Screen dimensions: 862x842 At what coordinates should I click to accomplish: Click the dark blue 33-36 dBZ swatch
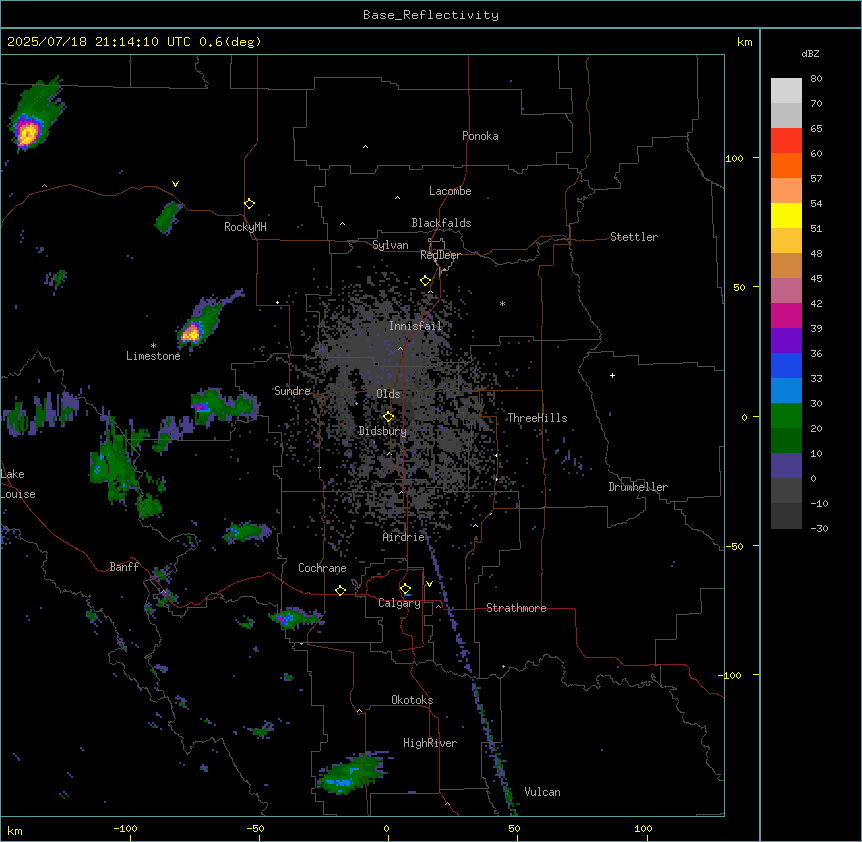coord(786,365)
